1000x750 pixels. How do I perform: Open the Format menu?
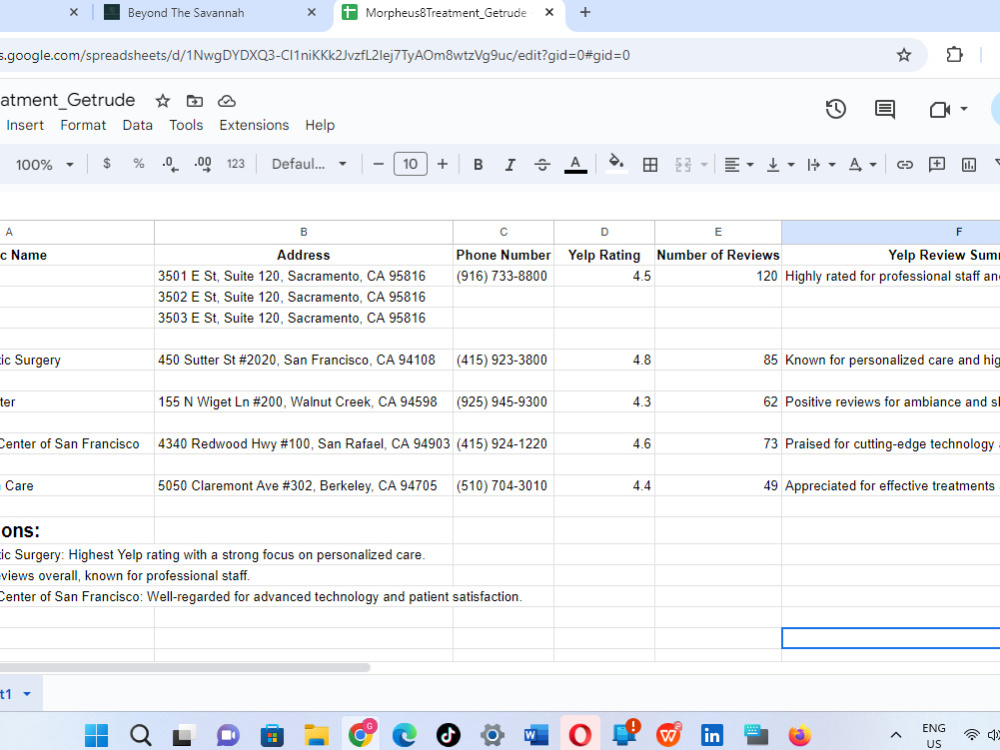83,125
